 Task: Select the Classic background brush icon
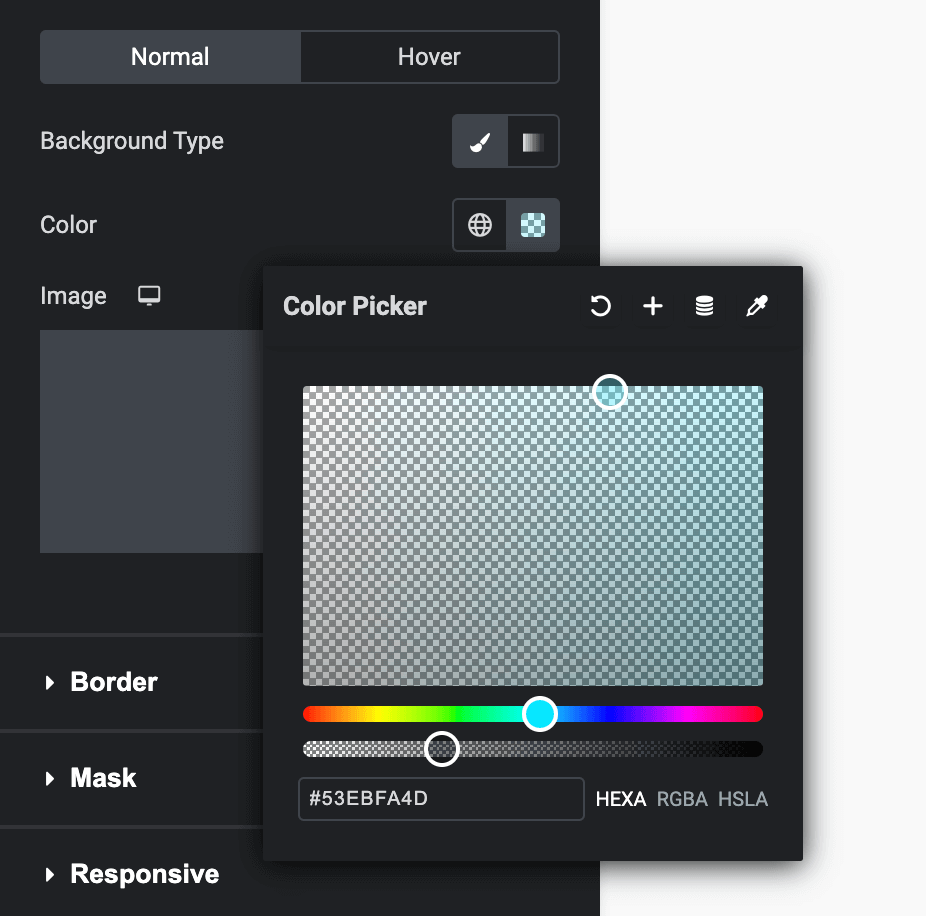479,141
